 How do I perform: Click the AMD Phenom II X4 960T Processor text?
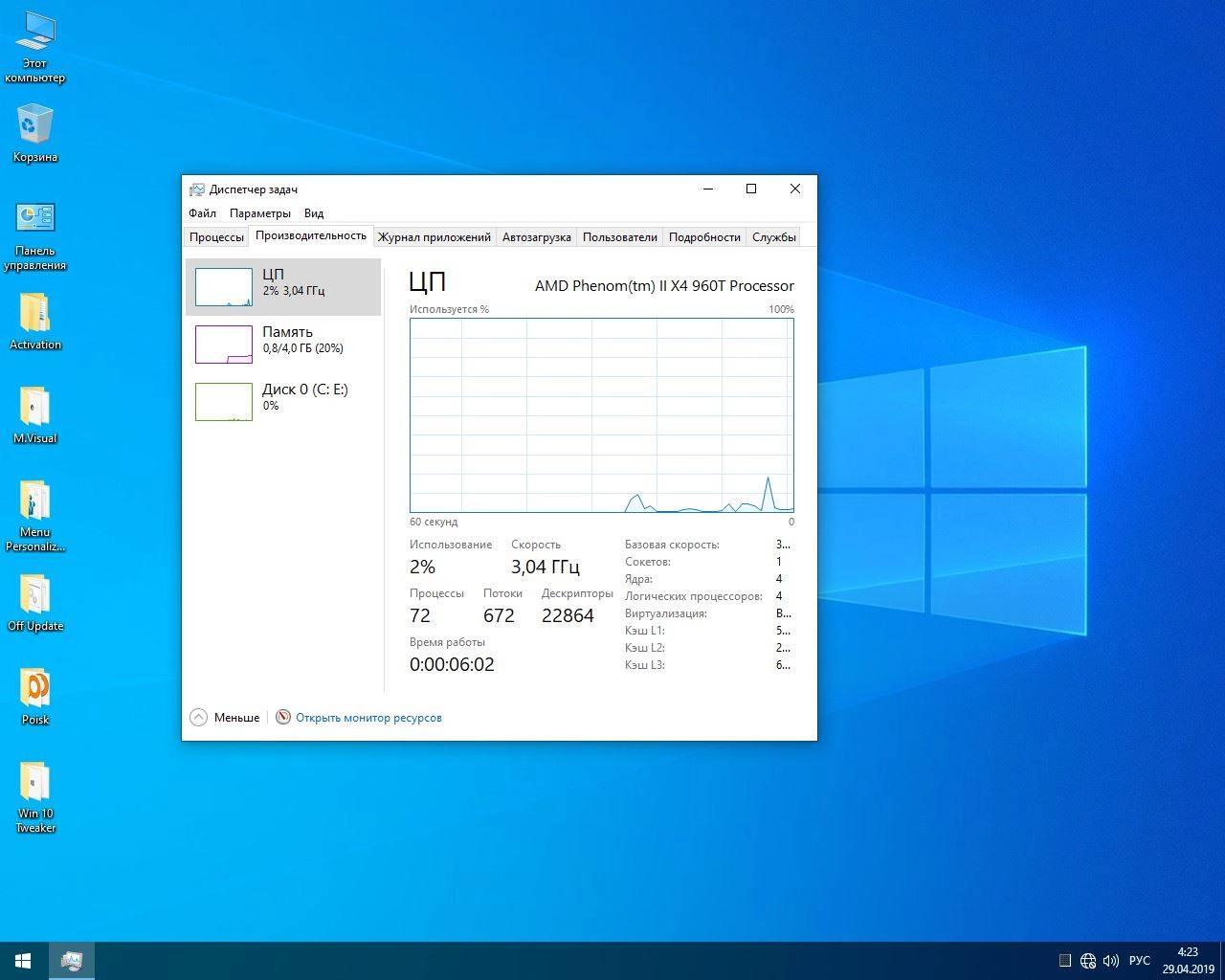[664, 286]
